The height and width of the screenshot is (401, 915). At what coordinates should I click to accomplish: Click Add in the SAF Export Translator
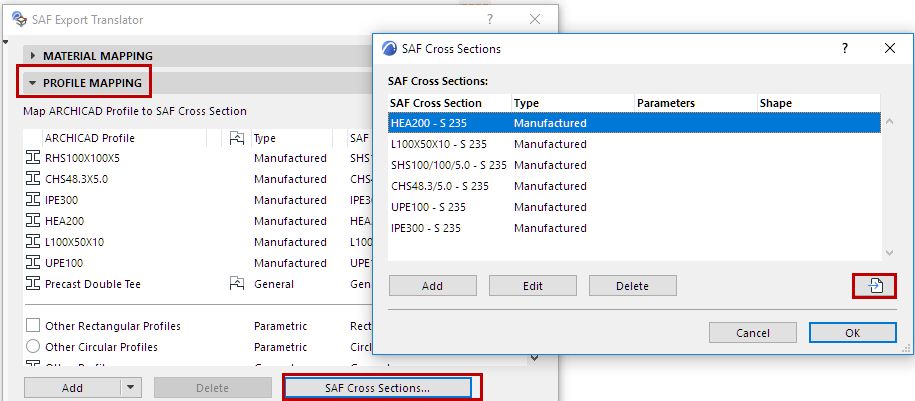point(72,388)
